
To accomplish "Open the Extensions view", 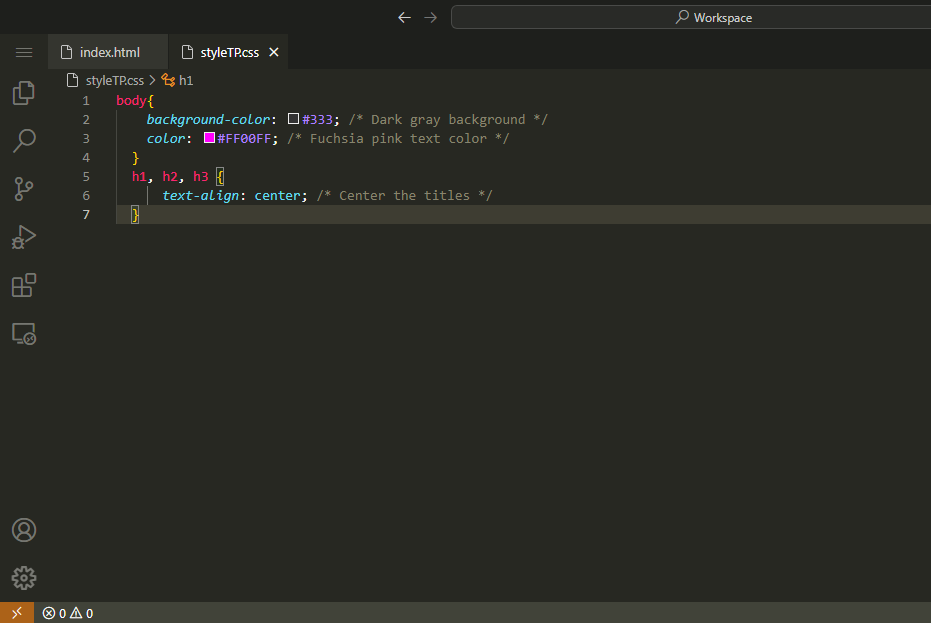I will 24,285.
